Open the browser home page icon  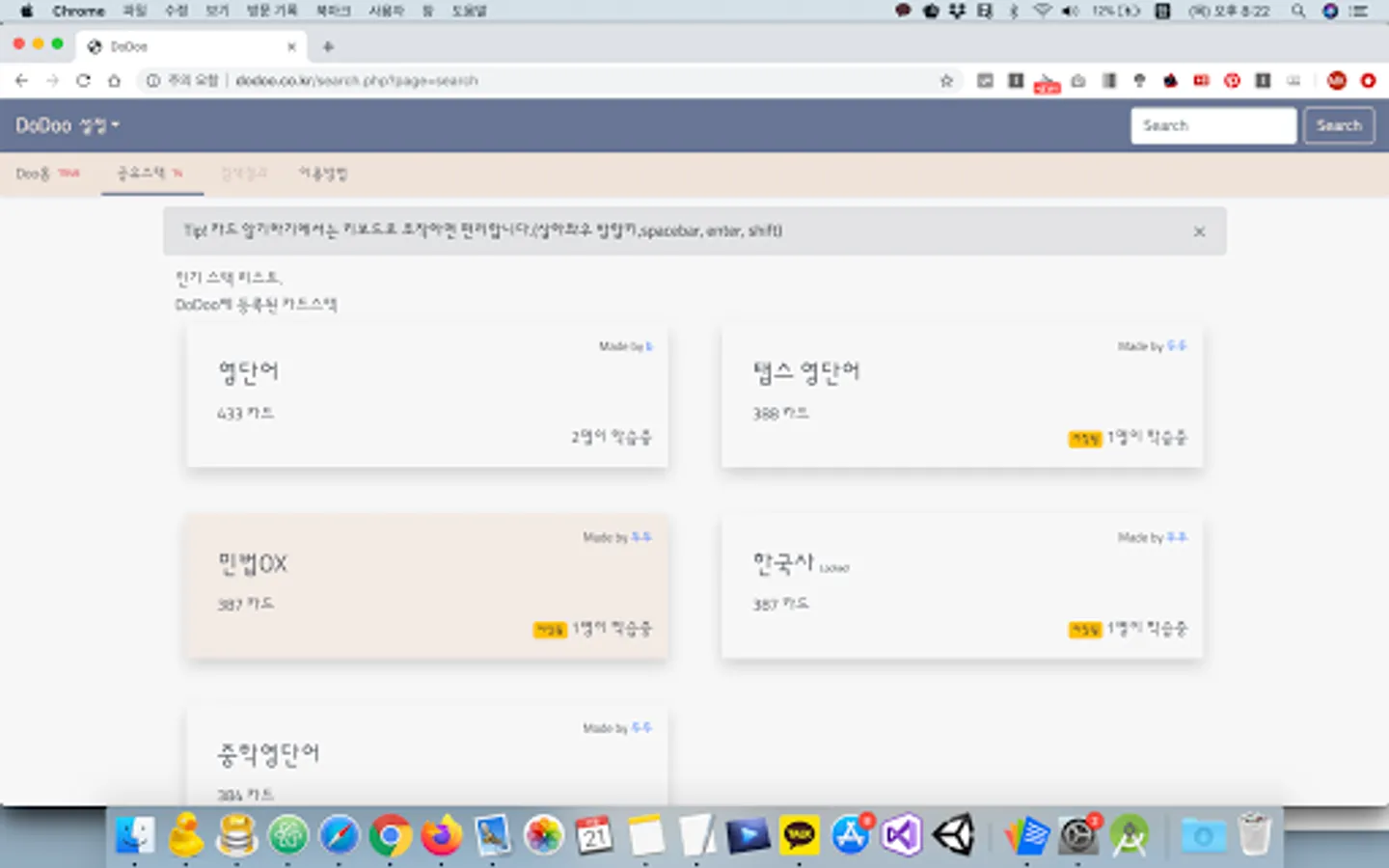114,81
